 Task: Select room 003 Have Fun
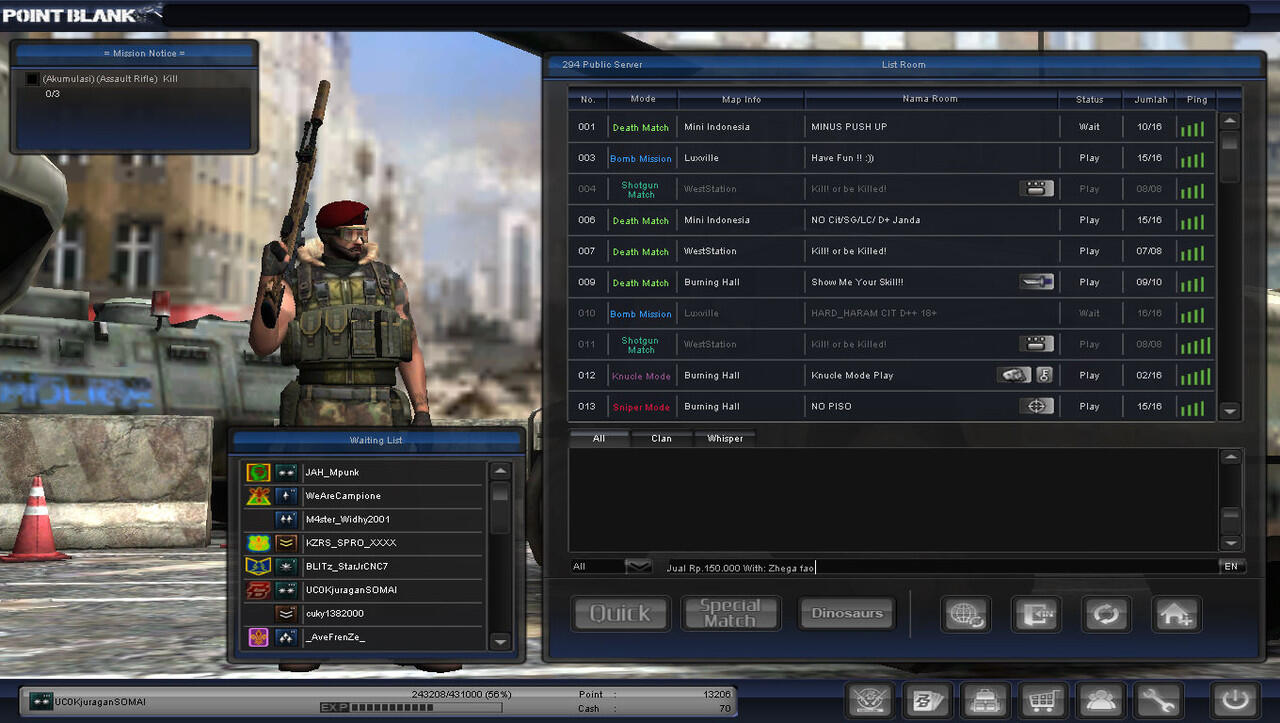click(x=892, y=158)
